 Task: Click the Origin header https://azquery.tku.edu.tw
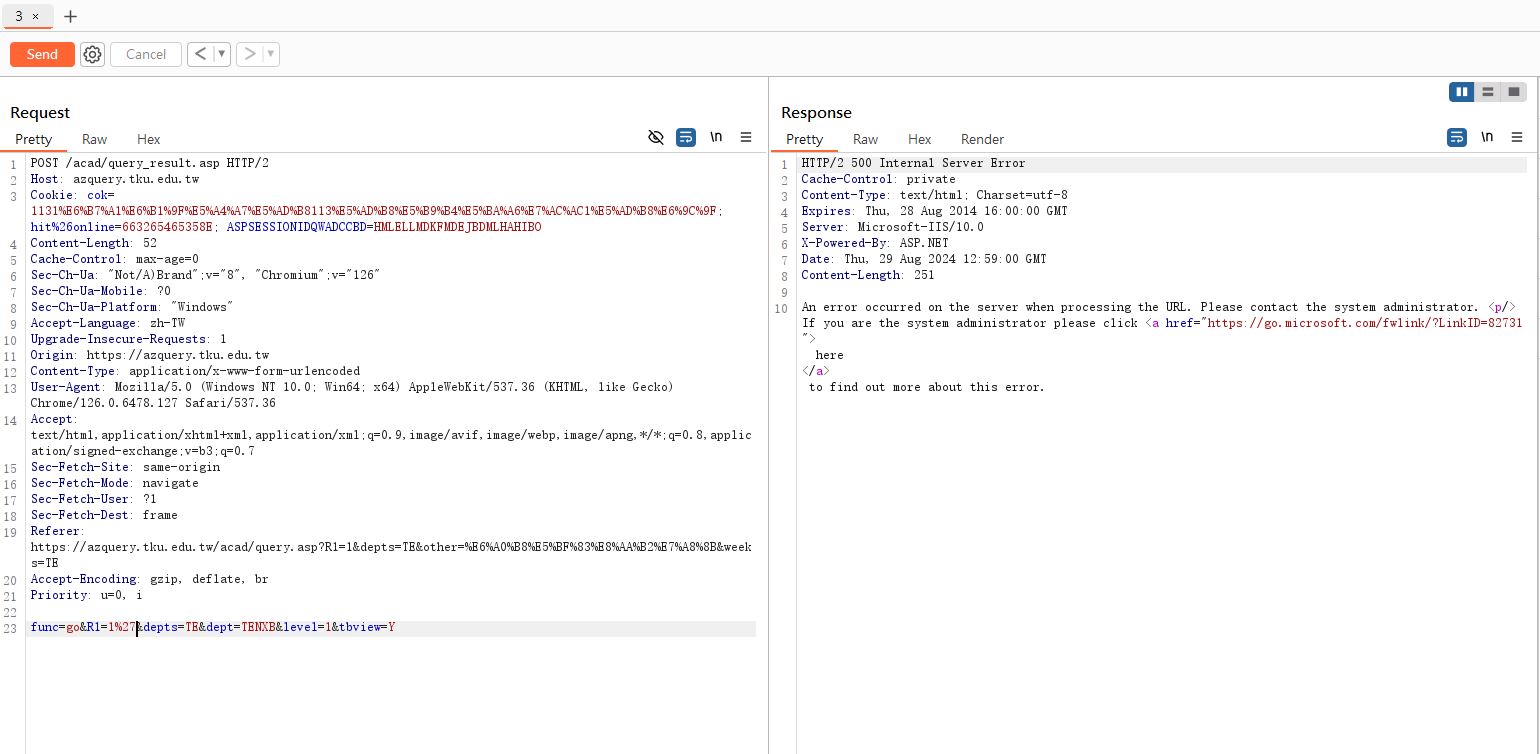[x=149, y=355]
